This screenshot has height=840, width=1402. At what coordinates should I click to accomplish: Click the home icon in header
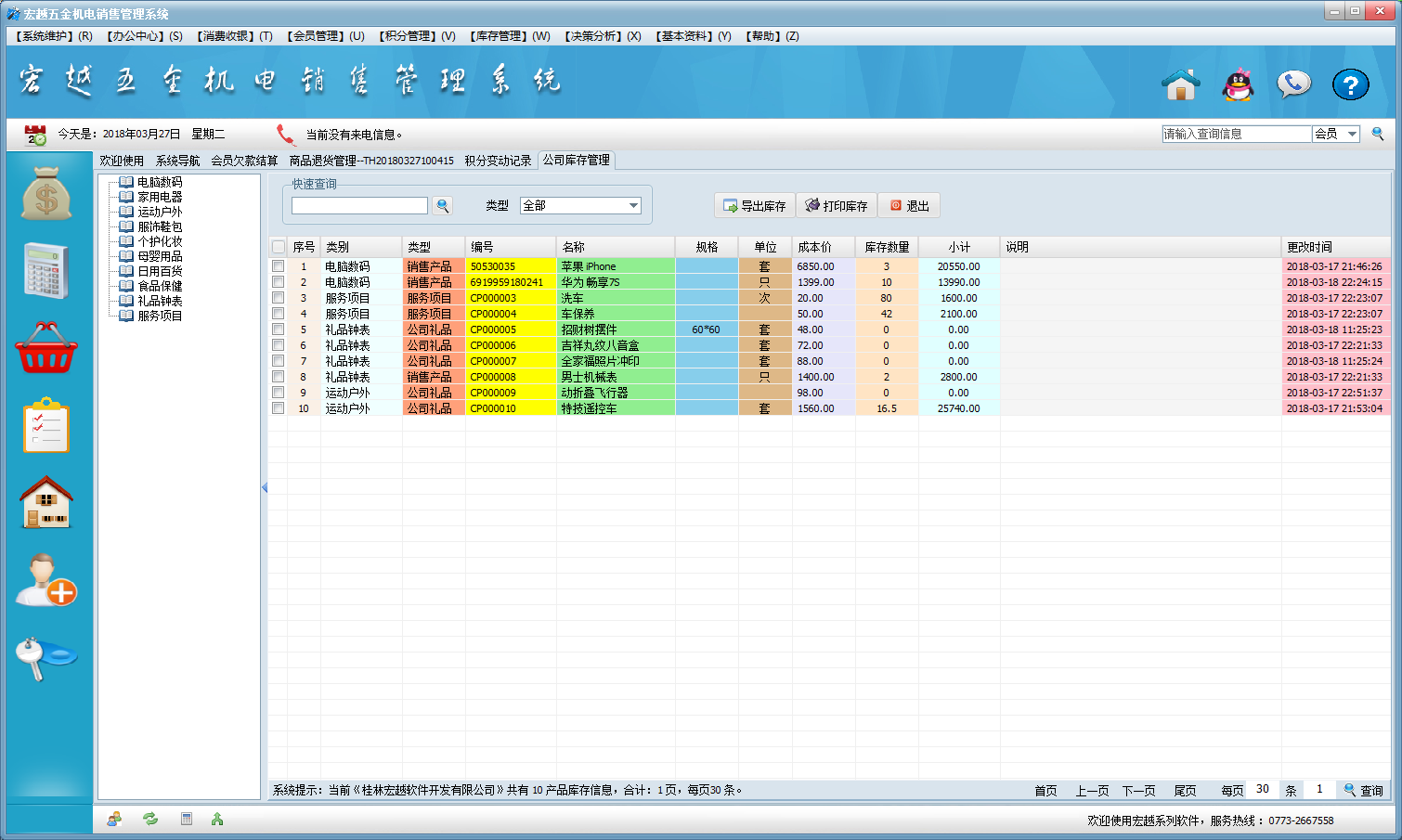tap(1181, 84)
